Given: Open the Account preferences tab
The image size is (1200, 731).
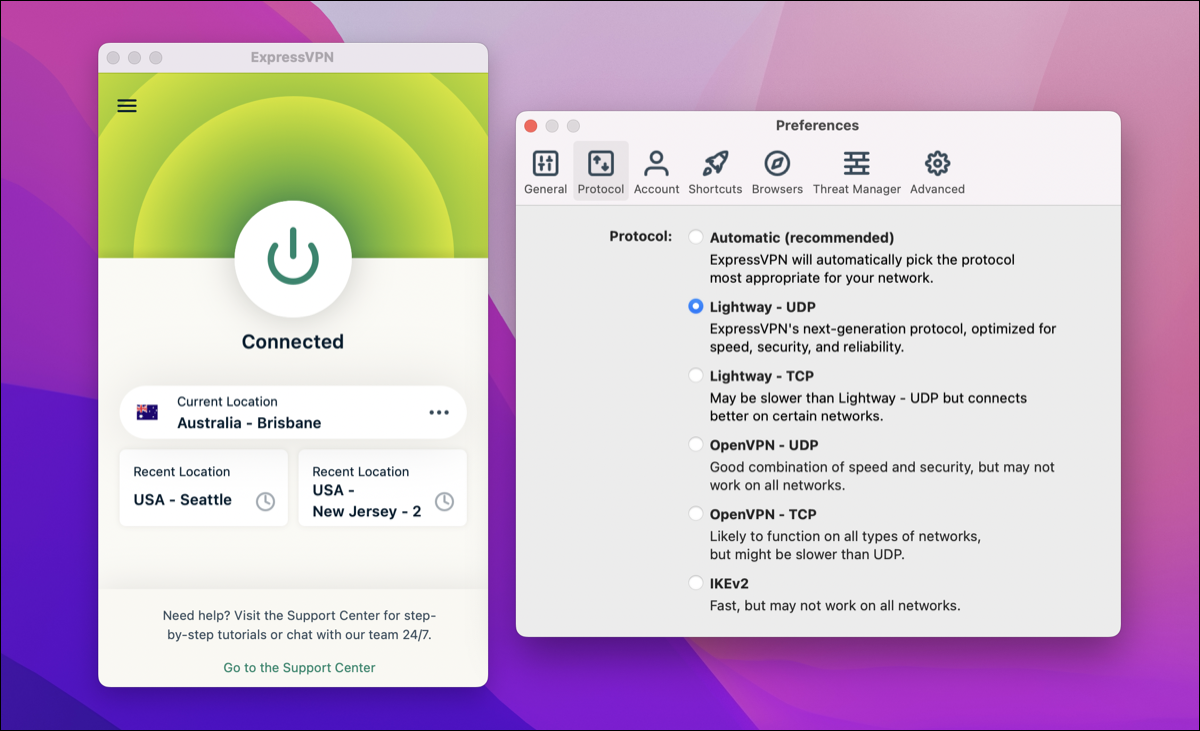Looking at the screenshot, I should pyautogui.click(x=656, y=172).
